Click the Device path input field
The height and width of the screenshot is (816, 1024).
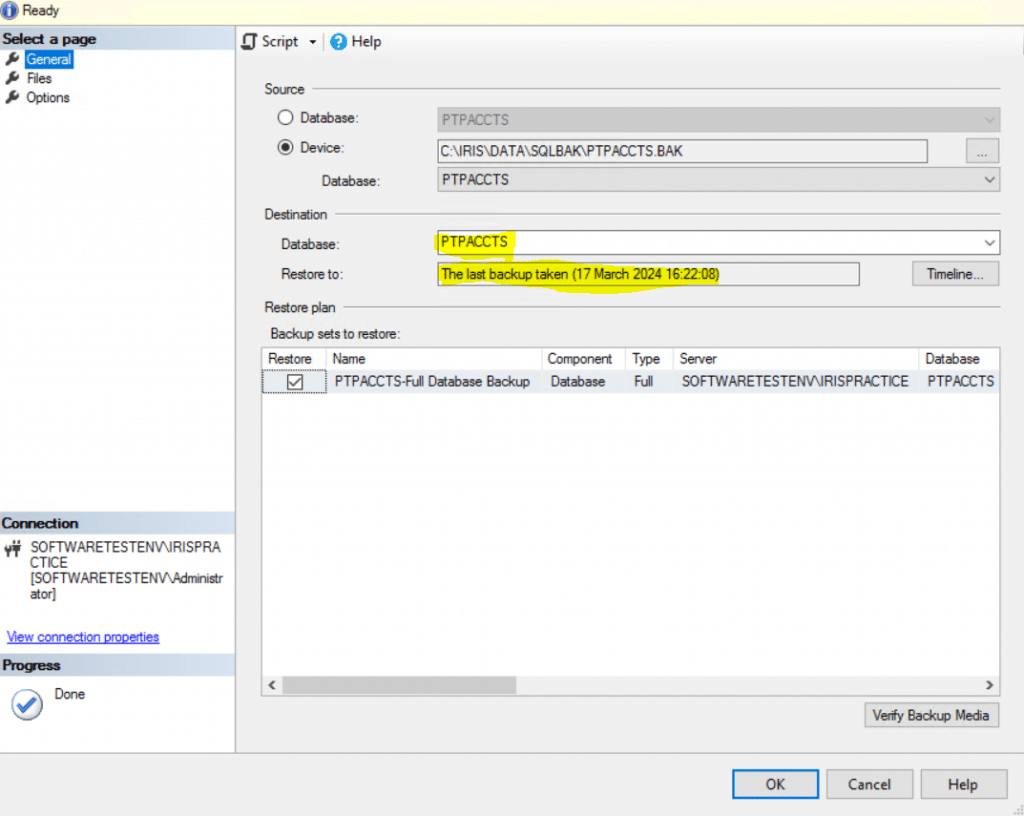(x=682, y=151)
